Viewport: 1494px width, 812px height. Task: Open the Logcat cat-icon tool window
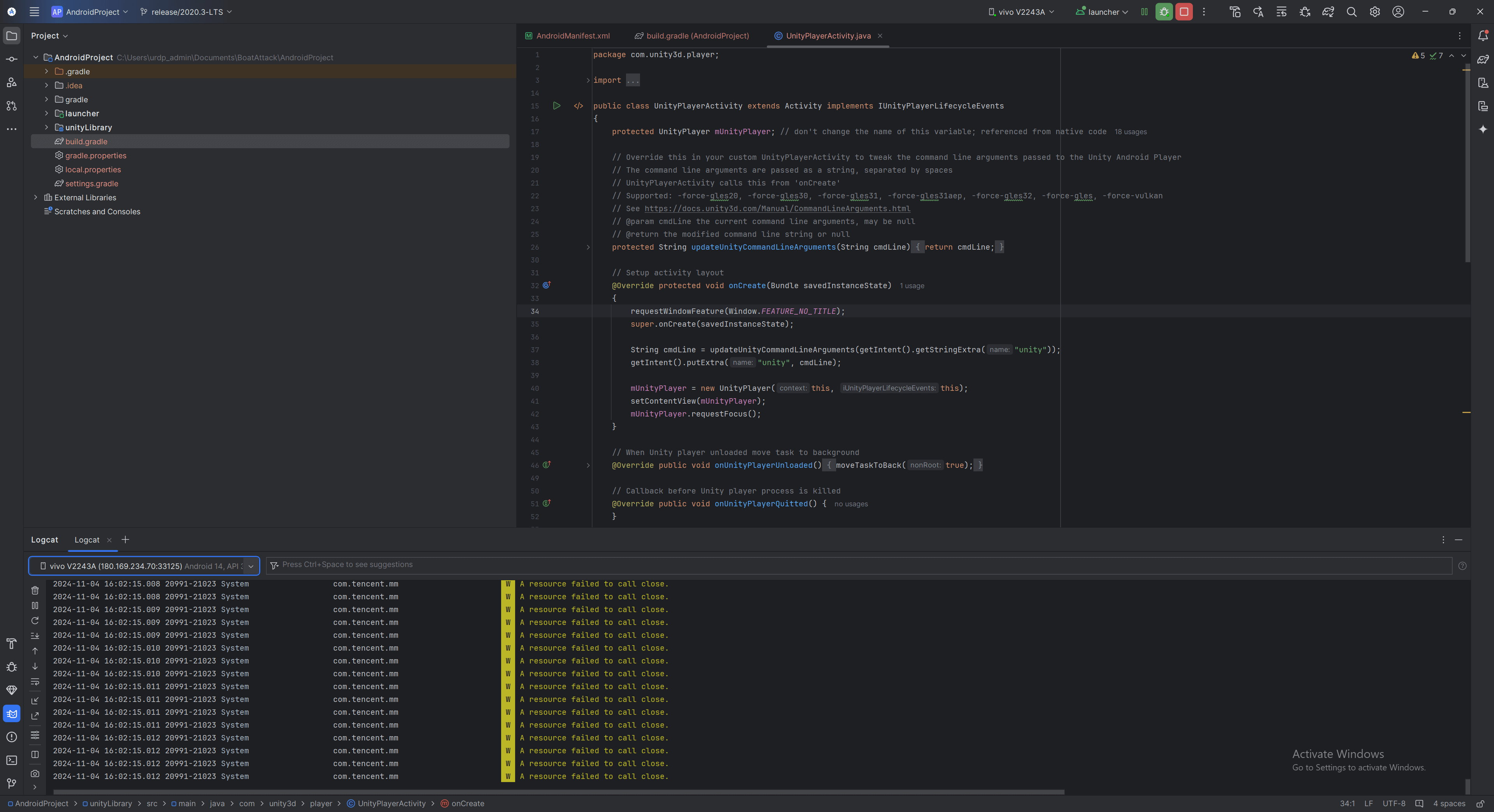12,714
